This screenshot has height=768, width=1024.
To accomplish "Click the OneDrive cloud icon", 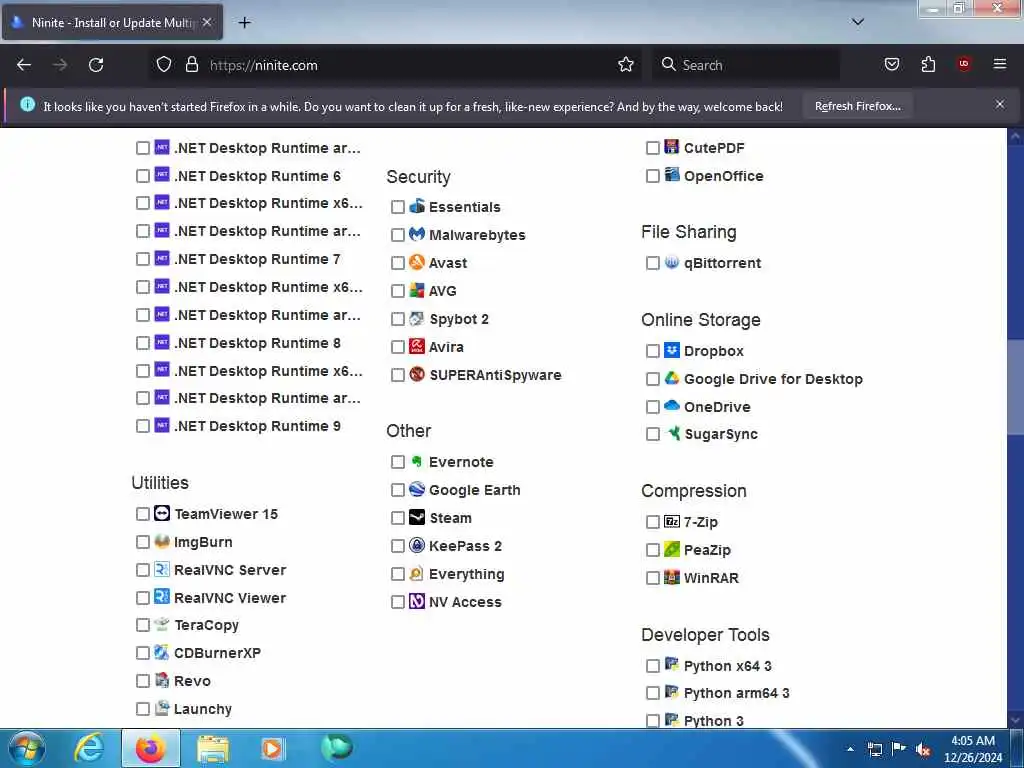I will pos(672,406).
